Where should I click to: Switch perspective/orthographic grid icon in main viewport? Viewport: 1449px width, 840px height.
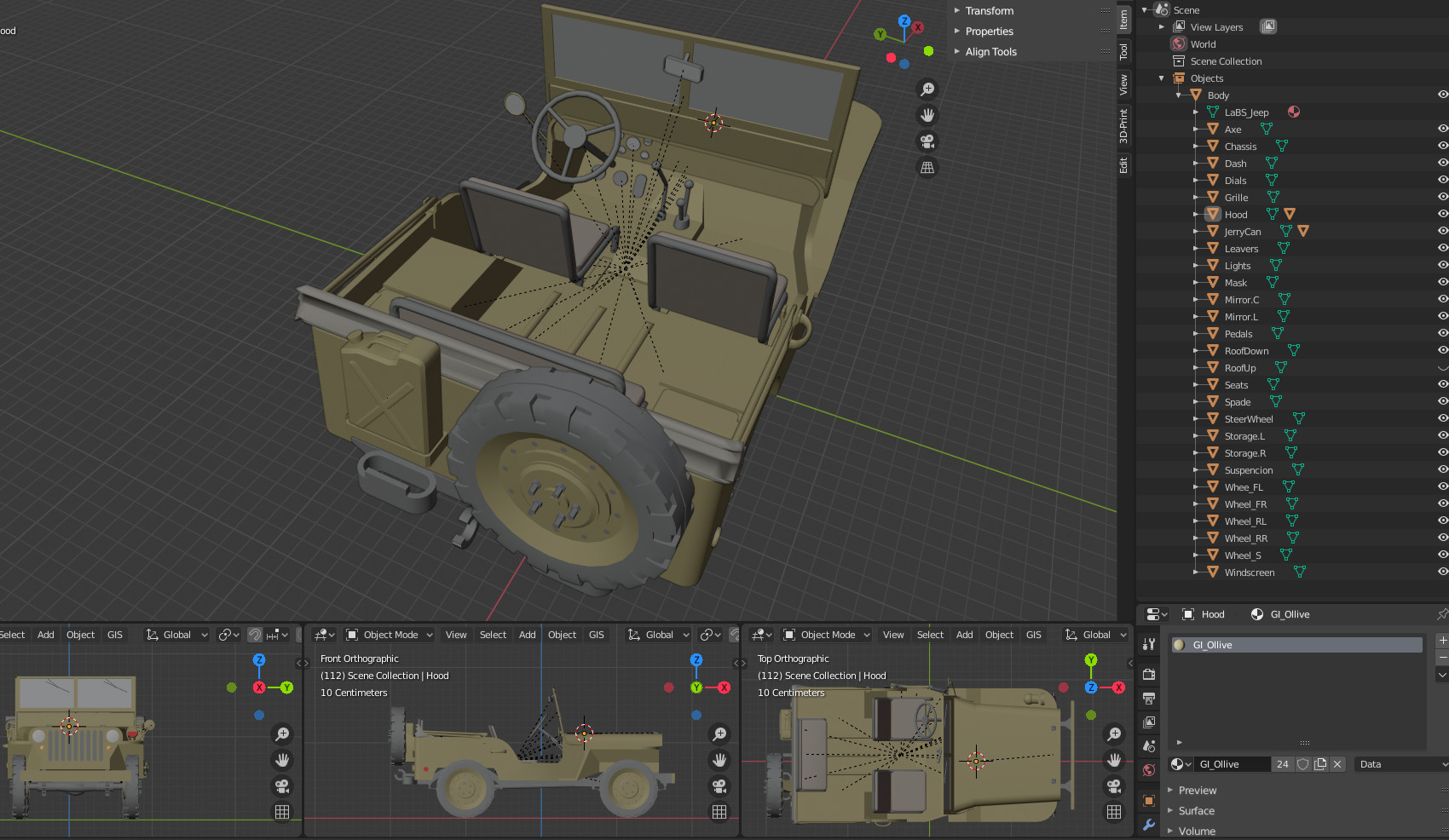pos(927,168)
